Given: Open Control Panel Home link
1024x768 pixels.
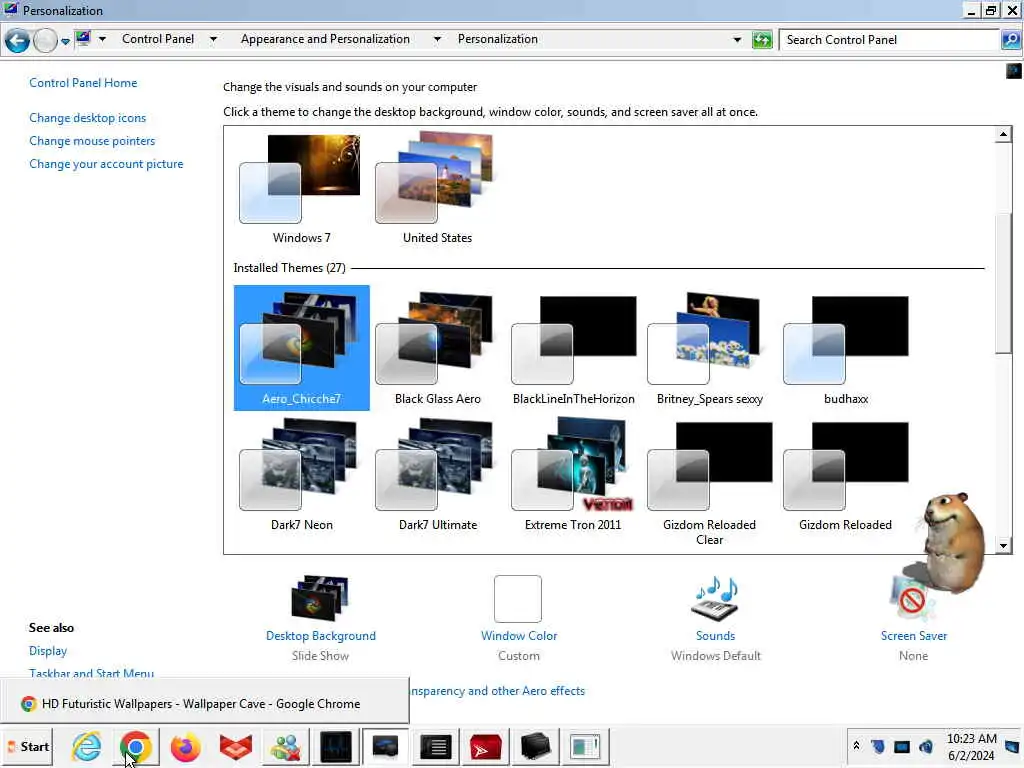Looking at the screenshot, I should [83, 83].
